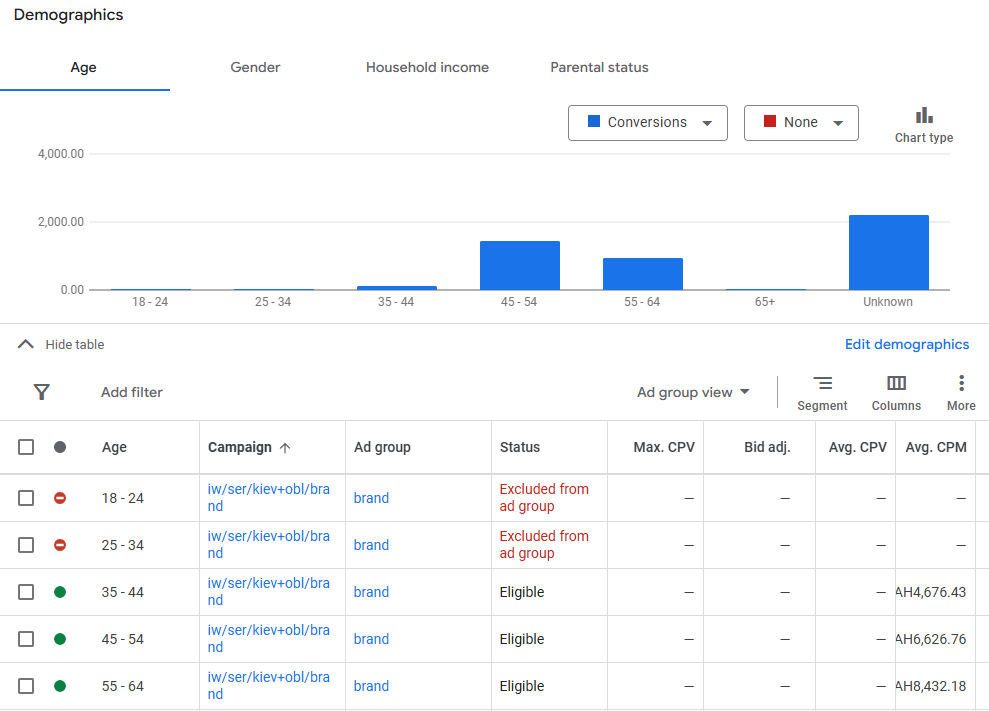Open the Conversions metric dropdown
This screenshot has height=711, width=989.
pyautogui.click(x=648, y=123)
